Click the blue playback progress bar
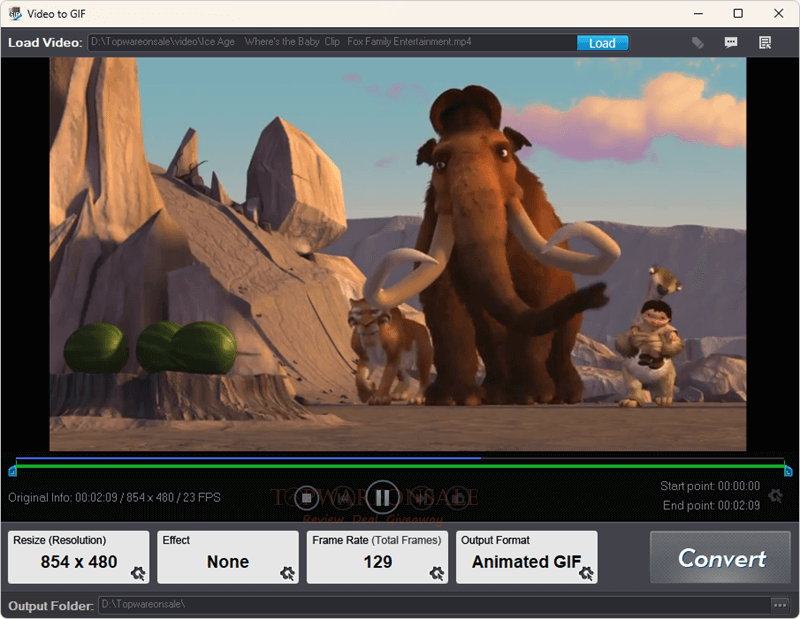Screen dimensions: 800x619 tap(248, 458)
